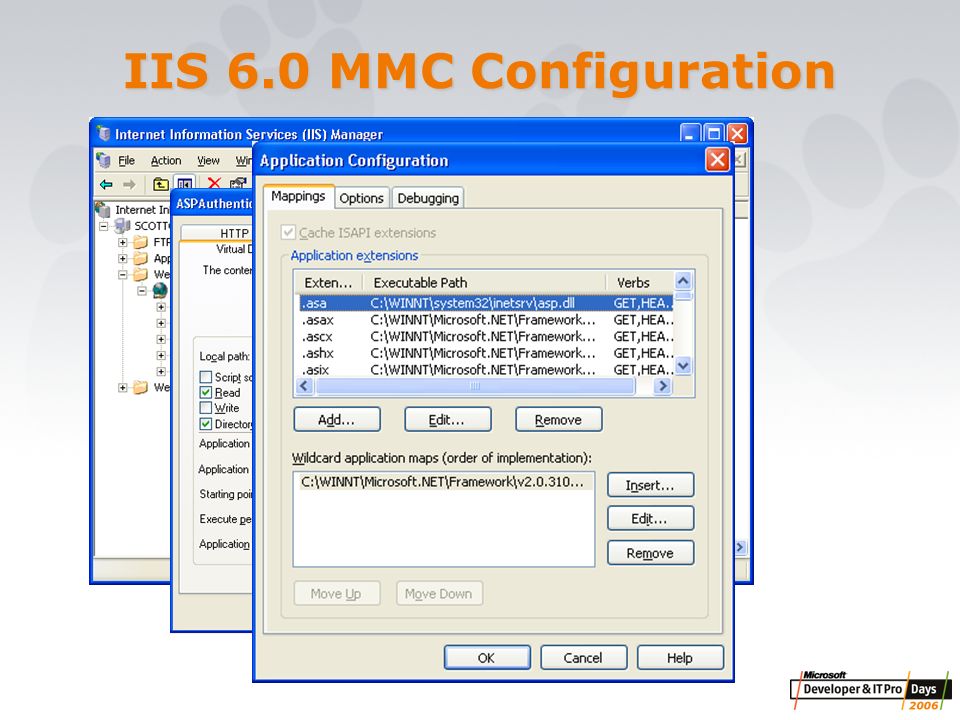Toggle the Cache ISAPI extensions checkbox

point(288,233)
